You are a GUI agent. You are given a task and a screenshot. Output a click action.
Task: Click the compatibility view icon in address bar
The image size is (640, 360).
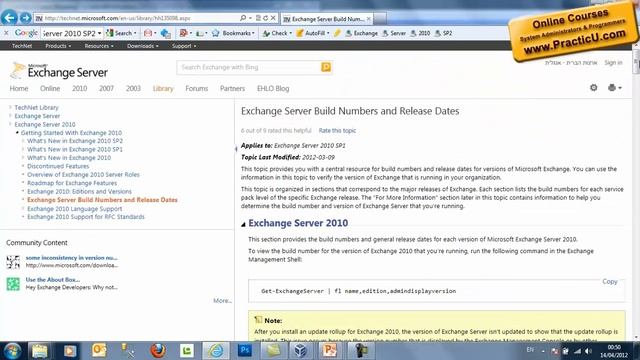pos(258,18)
